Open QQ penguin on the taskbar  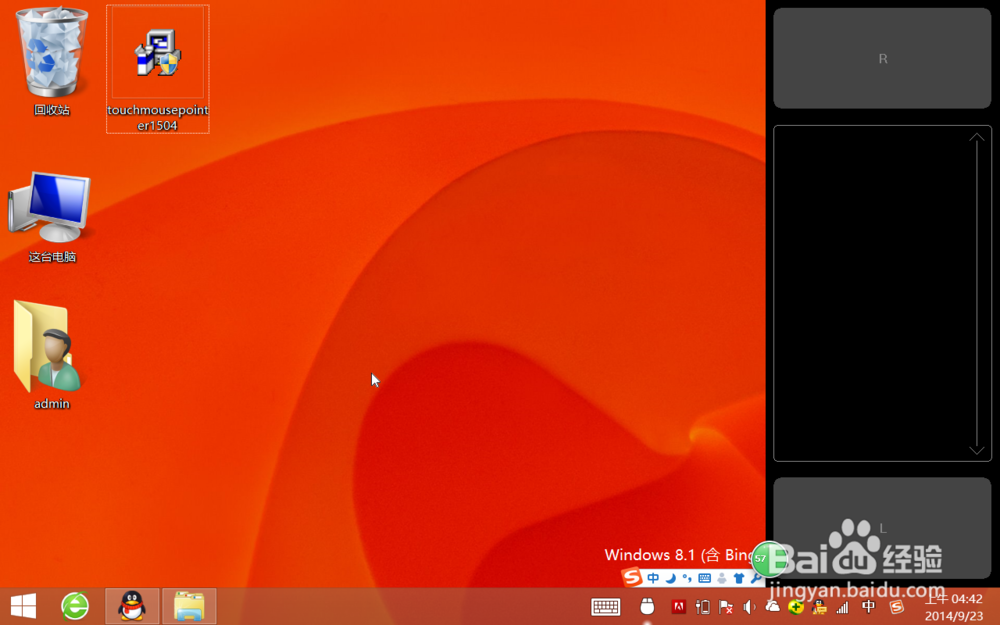click(132, 606)
